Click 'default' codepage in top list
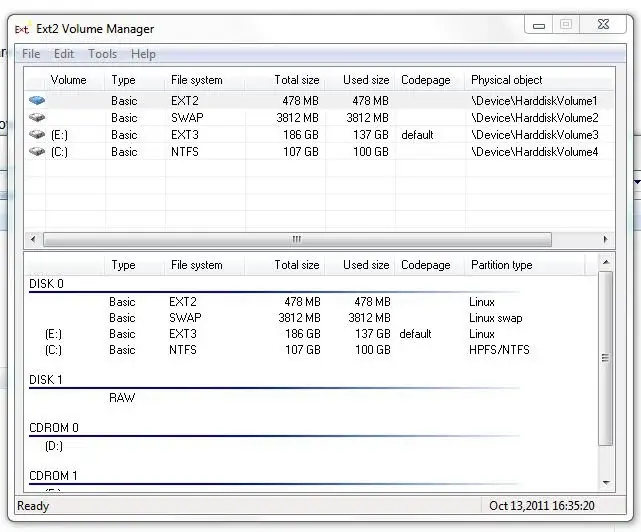The width and height of the screenshot is (641, 532). [x=417, y=135]
